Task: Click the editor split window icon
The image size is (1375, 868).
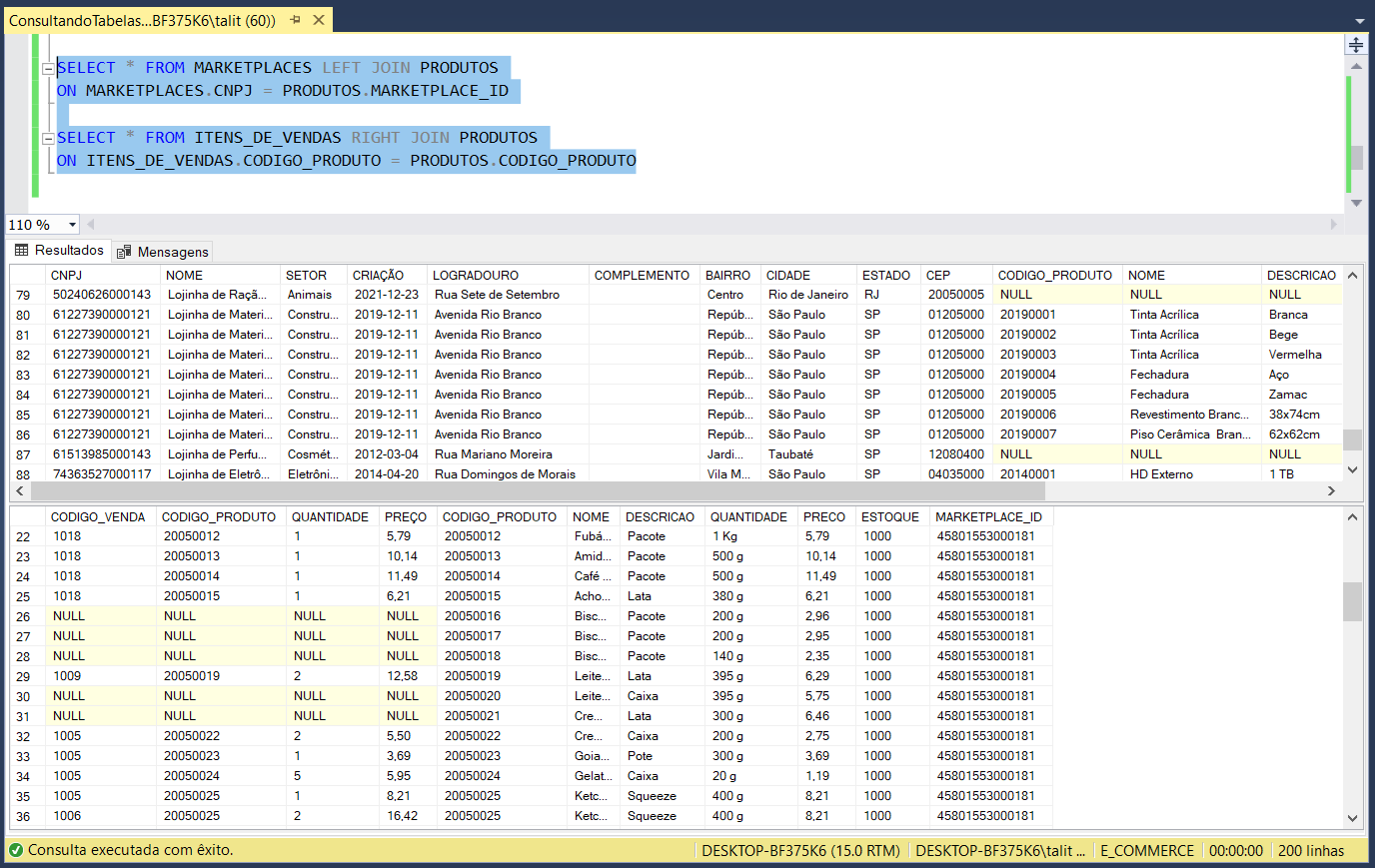Action: [x=1356, y=45]
